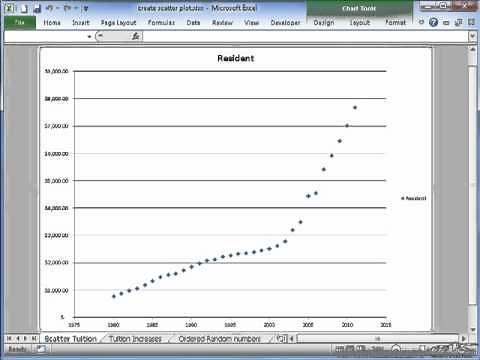
Task: Open the Chart Tools Format tab
Action: (396, 23)
